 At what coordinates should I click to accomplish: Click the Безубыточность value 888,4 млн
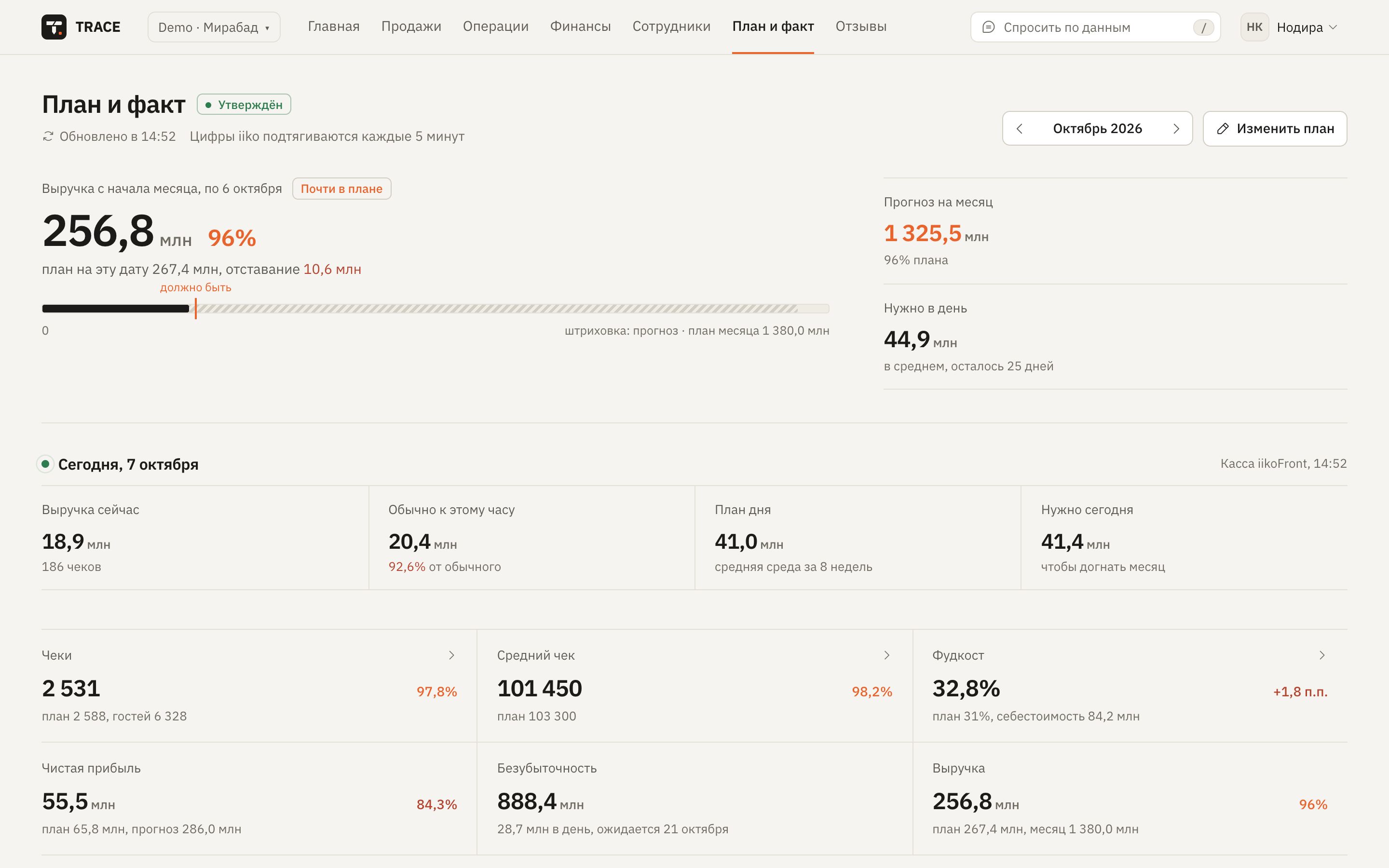pos(540,801)
